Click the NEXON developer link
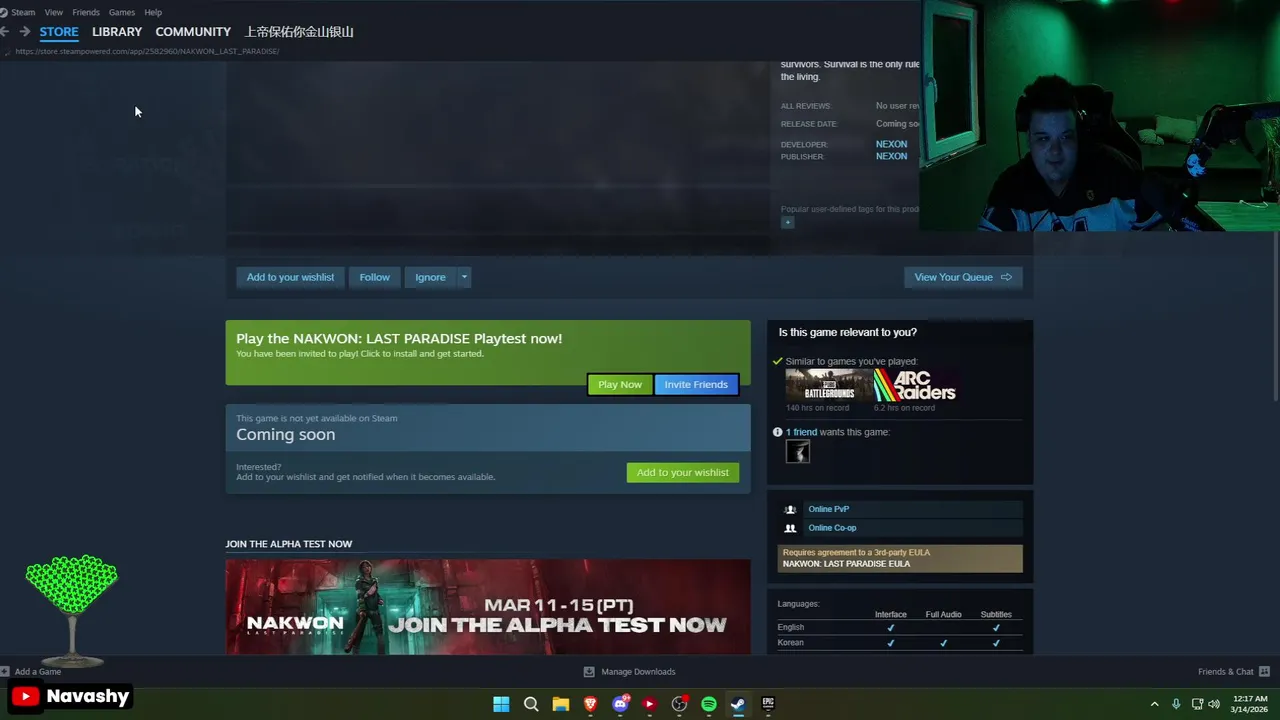This screenshot has width=1280, height=720. tap(891, 144)
